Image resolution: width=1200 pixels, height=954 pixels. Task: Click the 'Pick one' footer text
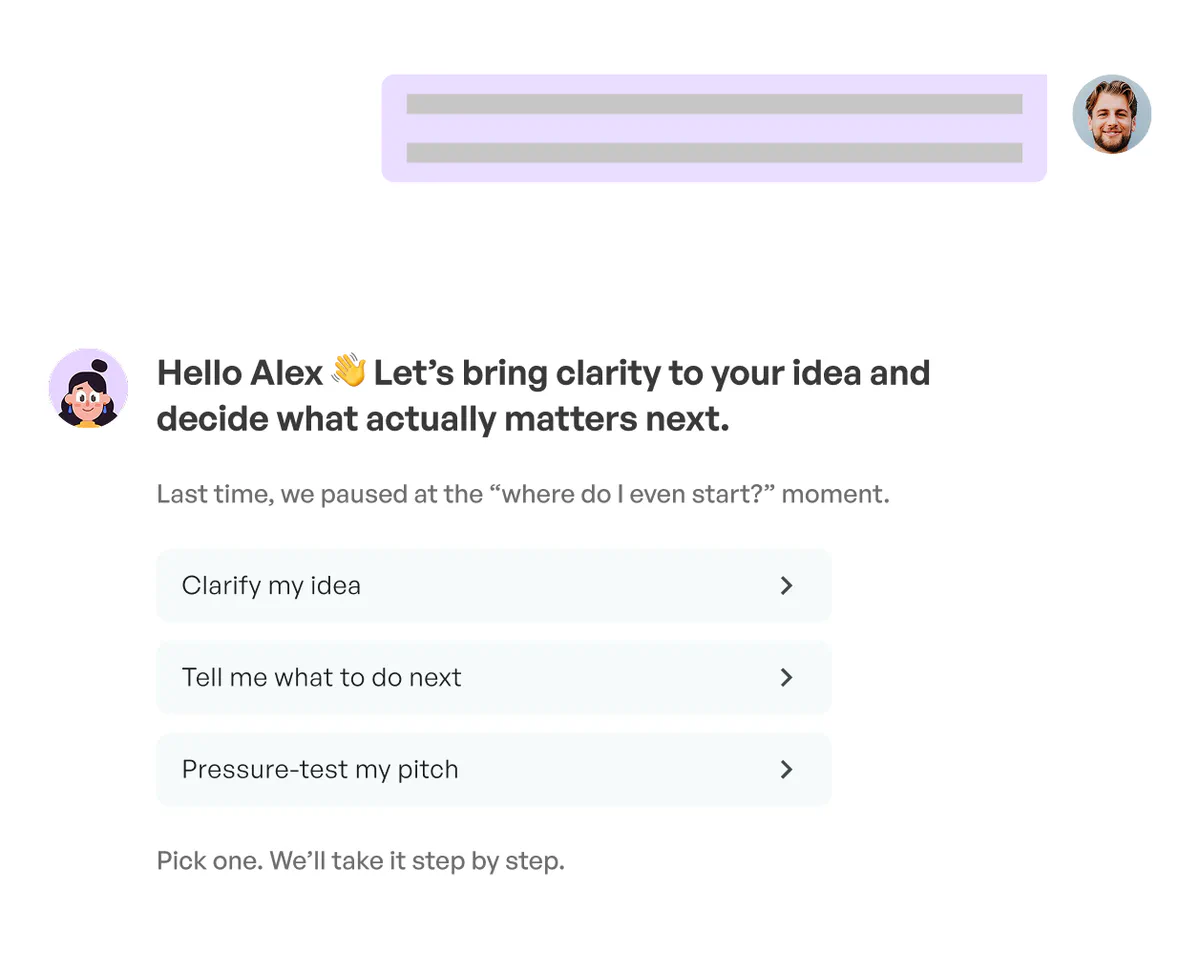pyautogui.click(x=360, y=860)
